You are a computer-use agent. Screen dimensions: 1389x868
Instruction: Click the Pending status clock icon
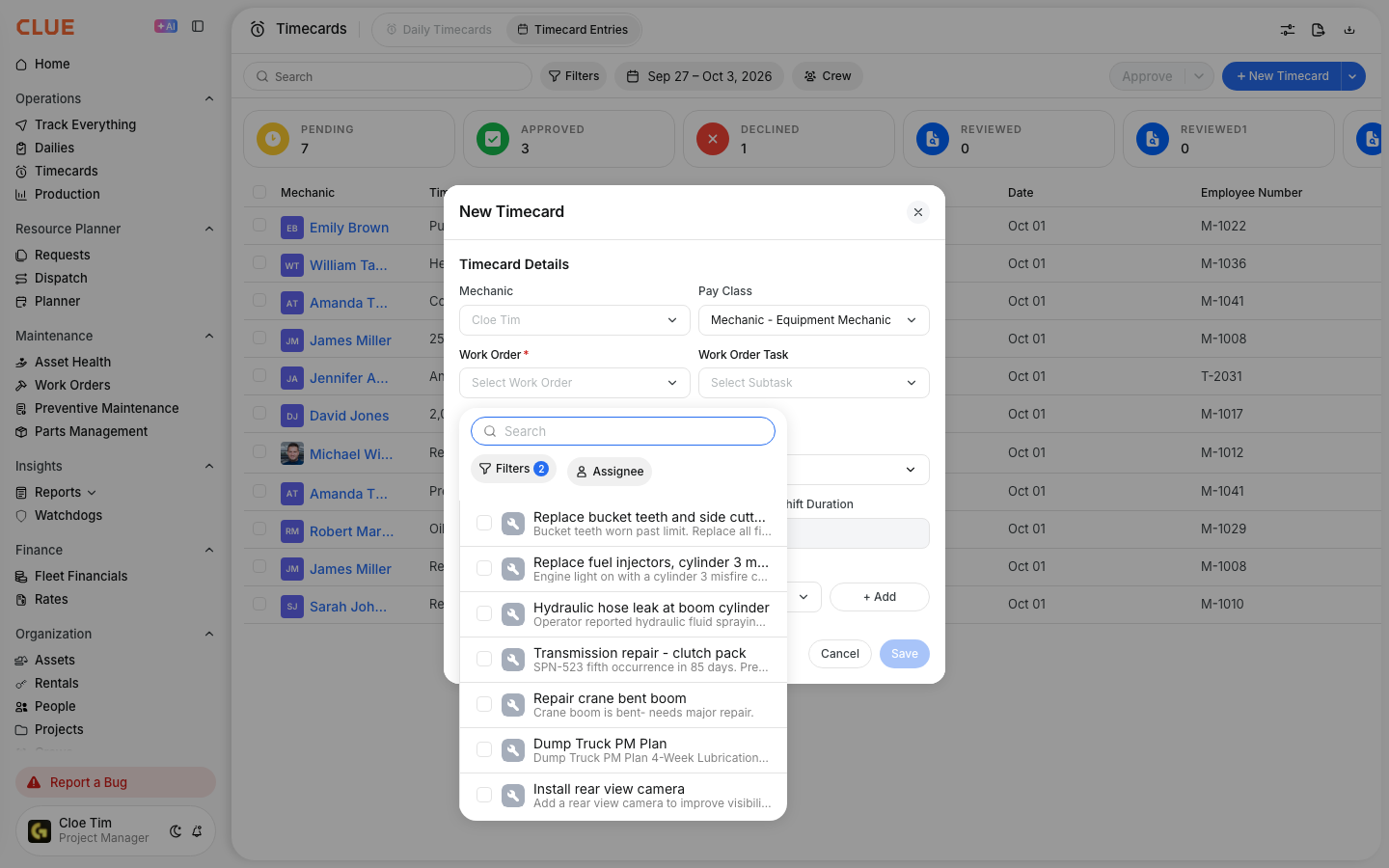coord(273,139)
